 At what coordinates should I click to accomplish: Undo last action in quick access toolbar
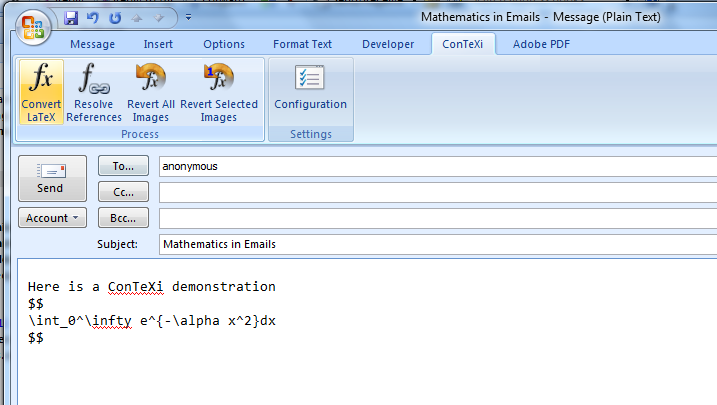(x=93, y=18)
